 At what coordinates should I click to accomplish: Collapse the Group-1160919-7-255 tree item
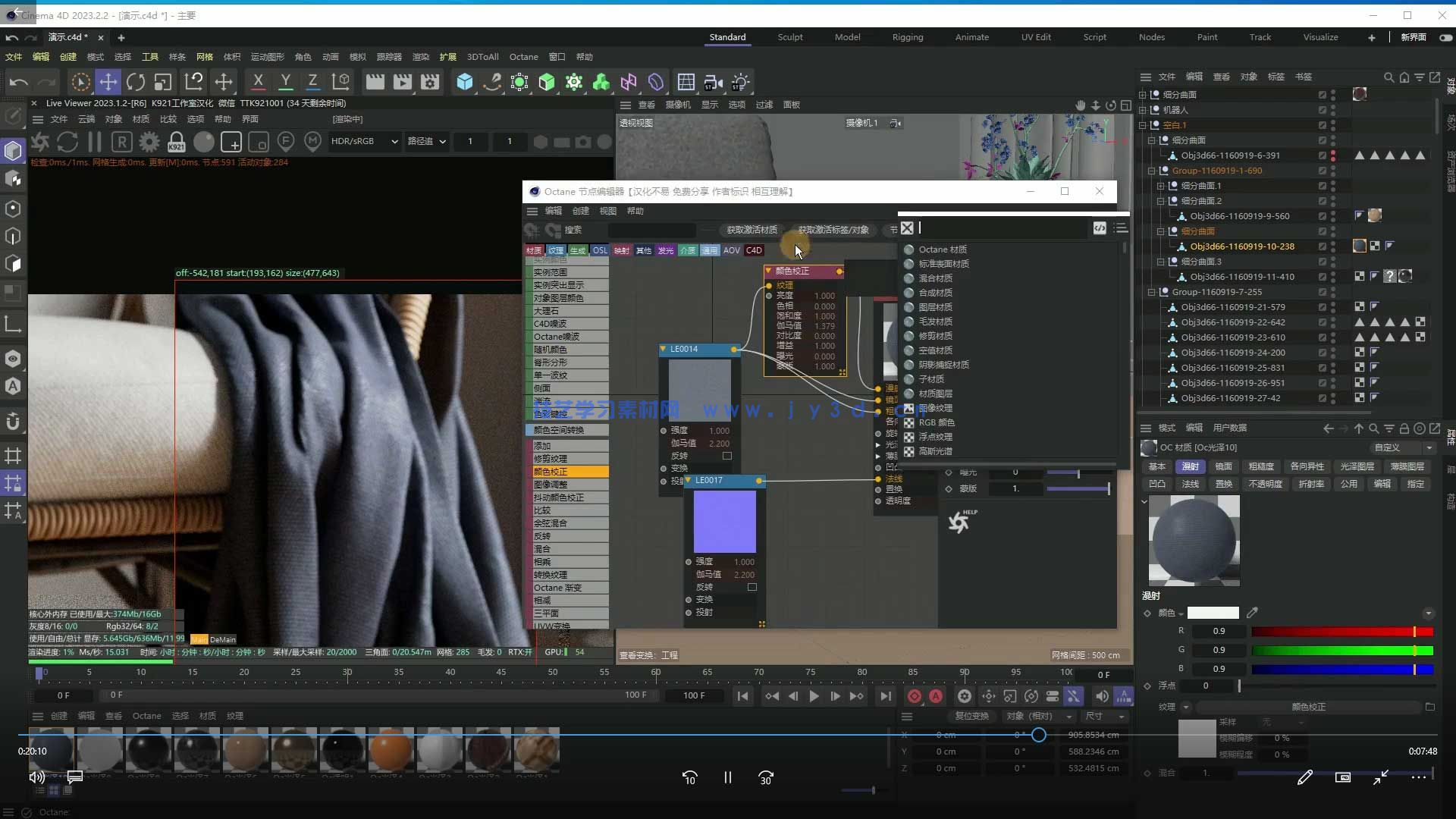(x=1152, y=292)
